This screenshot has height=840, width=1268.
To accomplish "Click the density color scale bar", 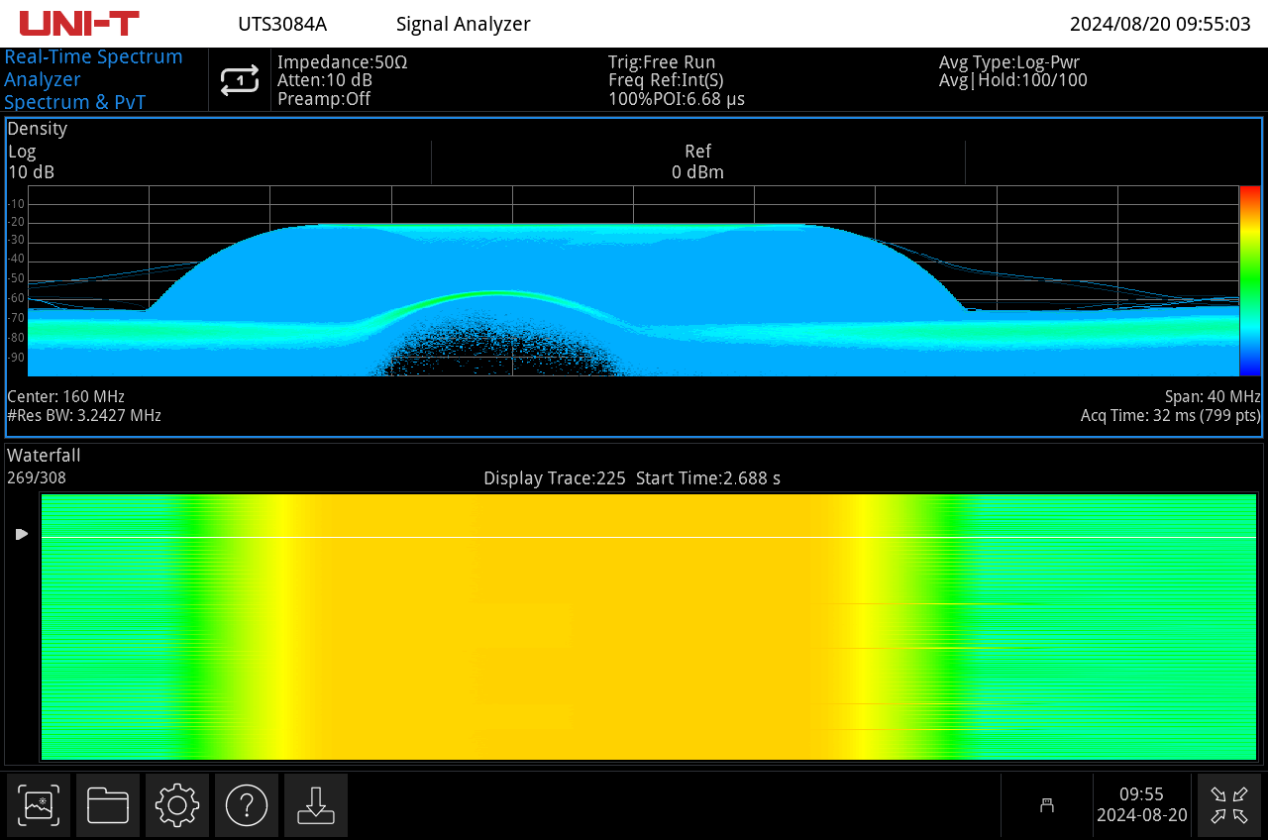I will 1249,280.
